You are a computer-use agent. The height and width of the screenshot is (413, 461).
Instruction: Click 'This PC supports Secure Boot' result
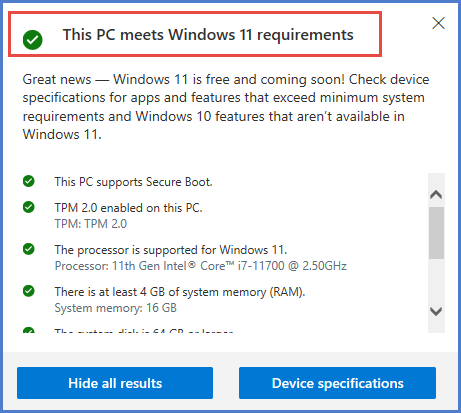tap(133, 182)
